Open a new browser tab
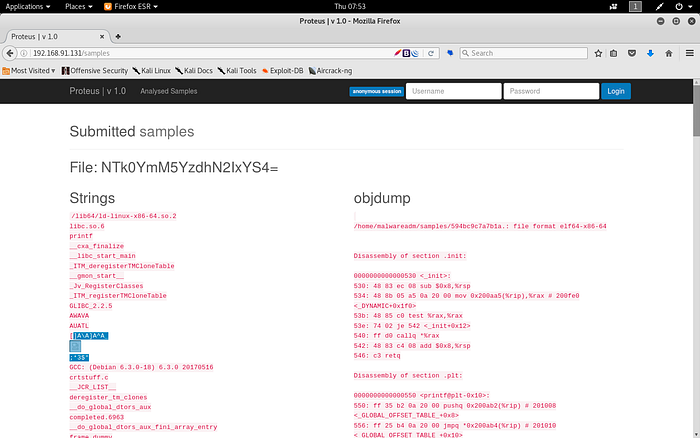Screen dimensions: 700x438 click(118, 36)
